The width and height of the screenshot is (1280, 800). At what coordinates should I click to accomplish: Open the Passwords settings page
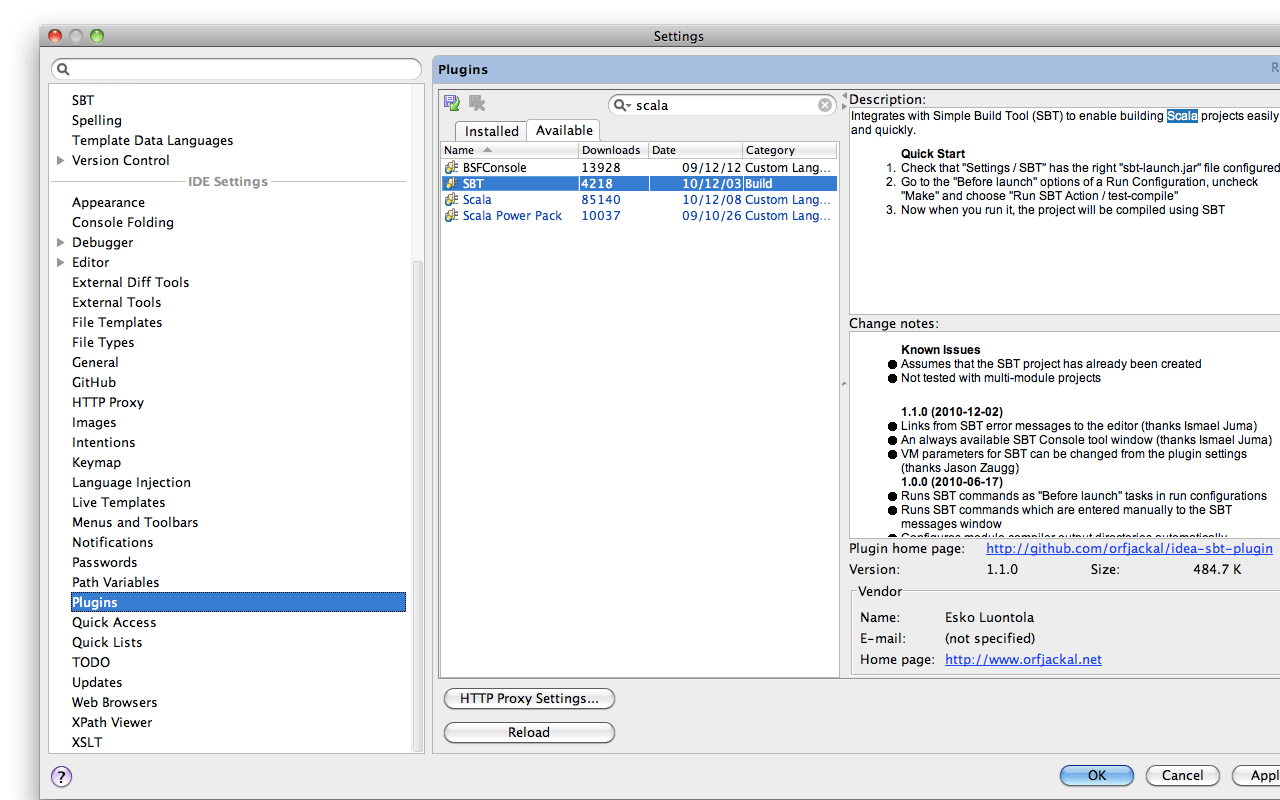click(104, 562)
